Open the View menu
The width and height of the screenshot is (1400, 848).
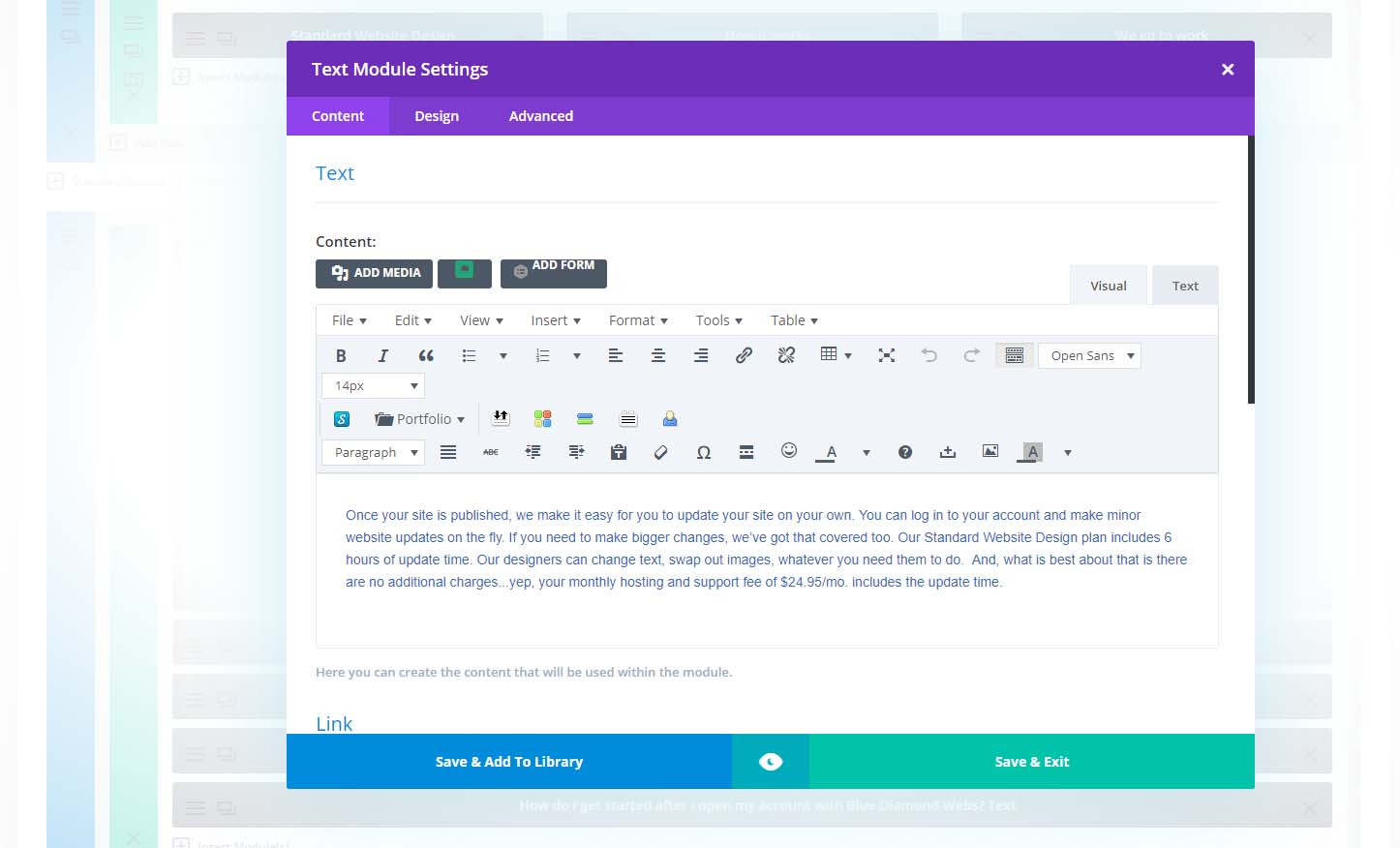(481, 320)
